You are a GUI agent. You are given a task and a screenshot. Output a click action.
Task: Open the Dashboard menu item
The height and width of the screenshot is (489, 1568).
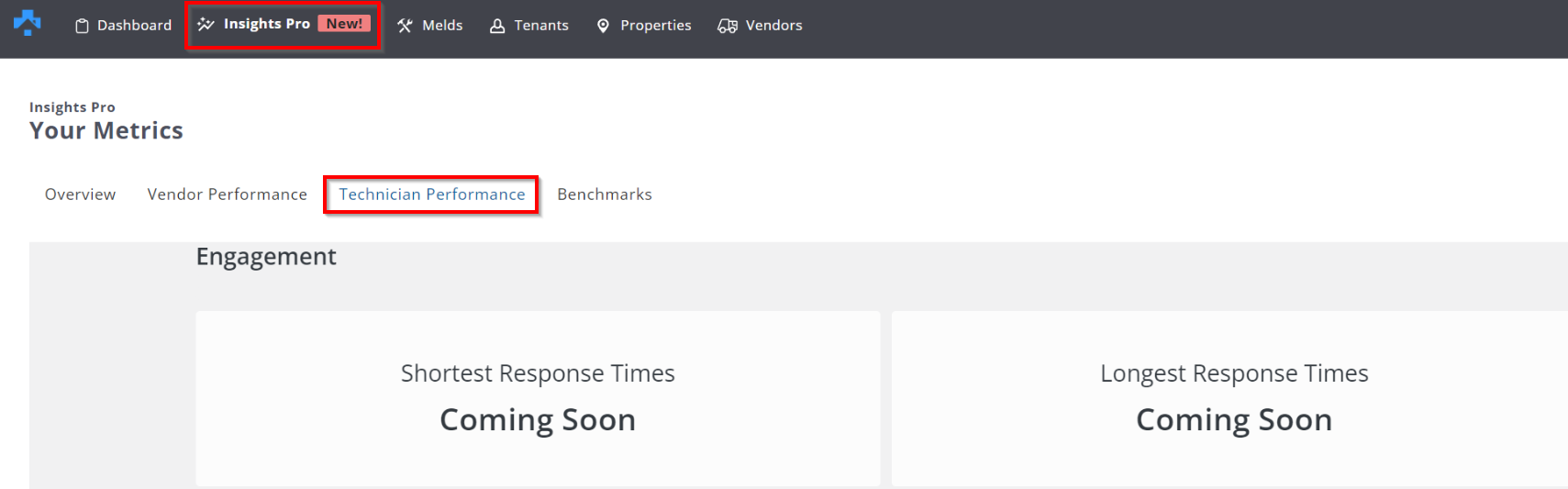pyautogui.click(x=134, y=26)
